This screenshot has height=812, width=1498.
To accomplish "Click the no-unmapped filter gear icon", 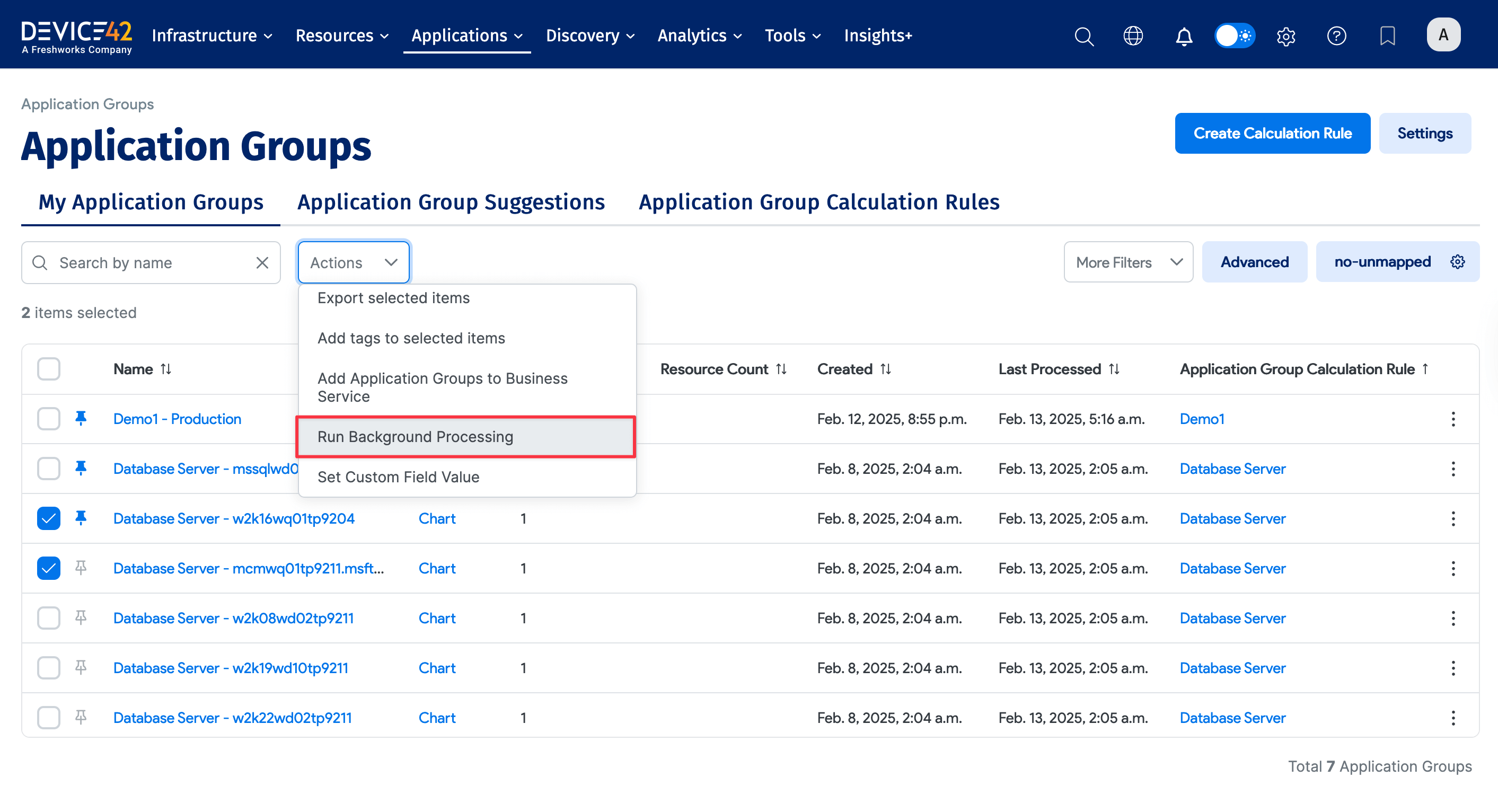I will [1457, 262].
